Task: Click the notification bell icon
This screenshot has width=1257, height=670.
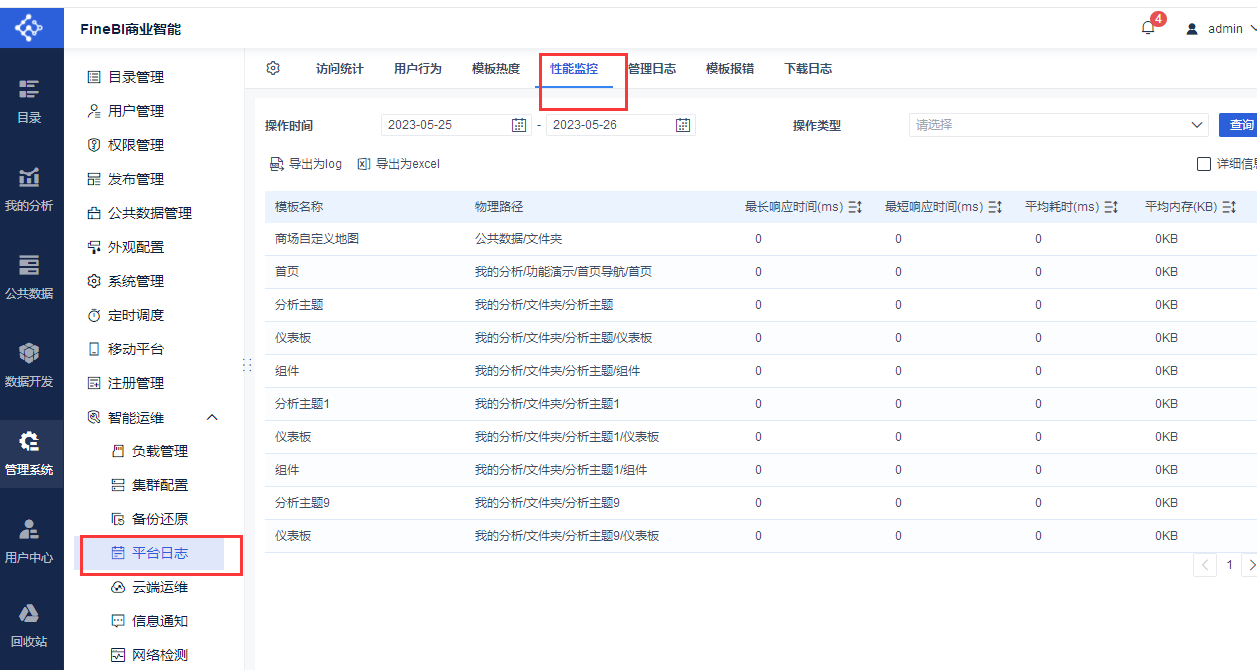Action: (1148, 28)
